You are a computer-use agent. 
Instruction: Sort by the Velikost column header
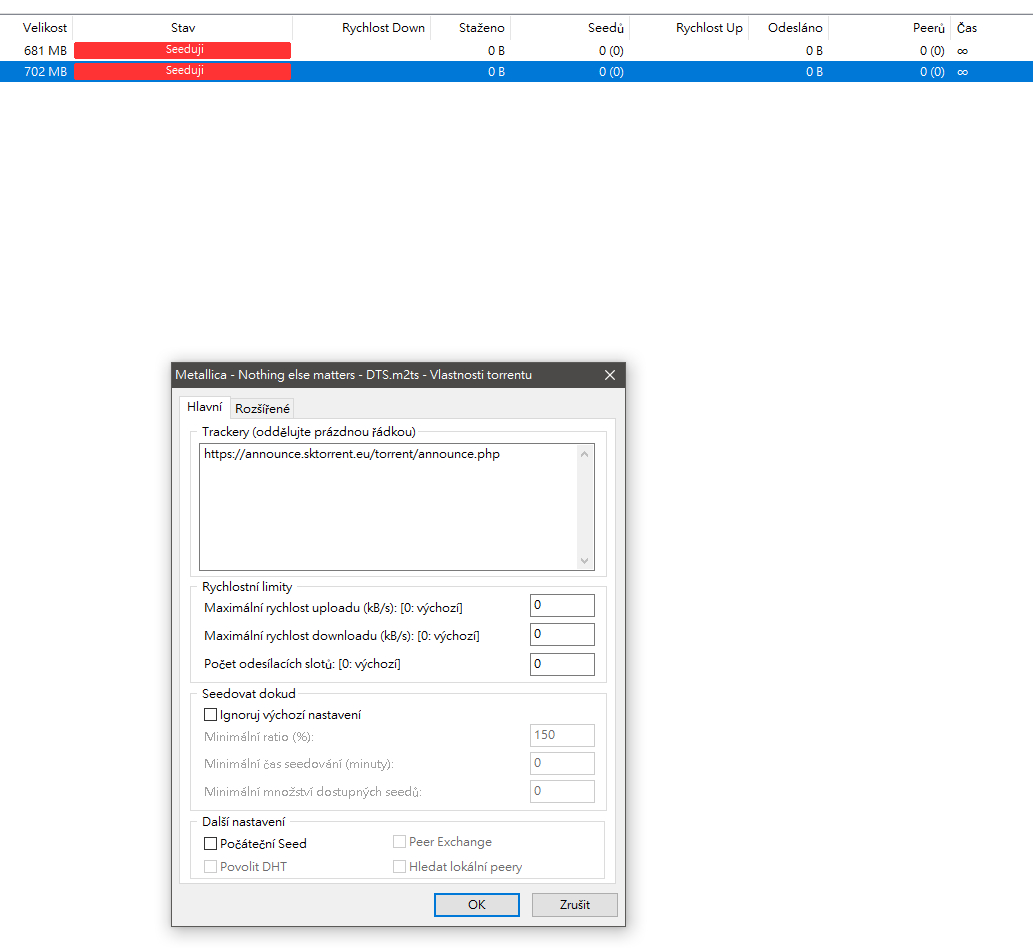[x=36, y=28]
